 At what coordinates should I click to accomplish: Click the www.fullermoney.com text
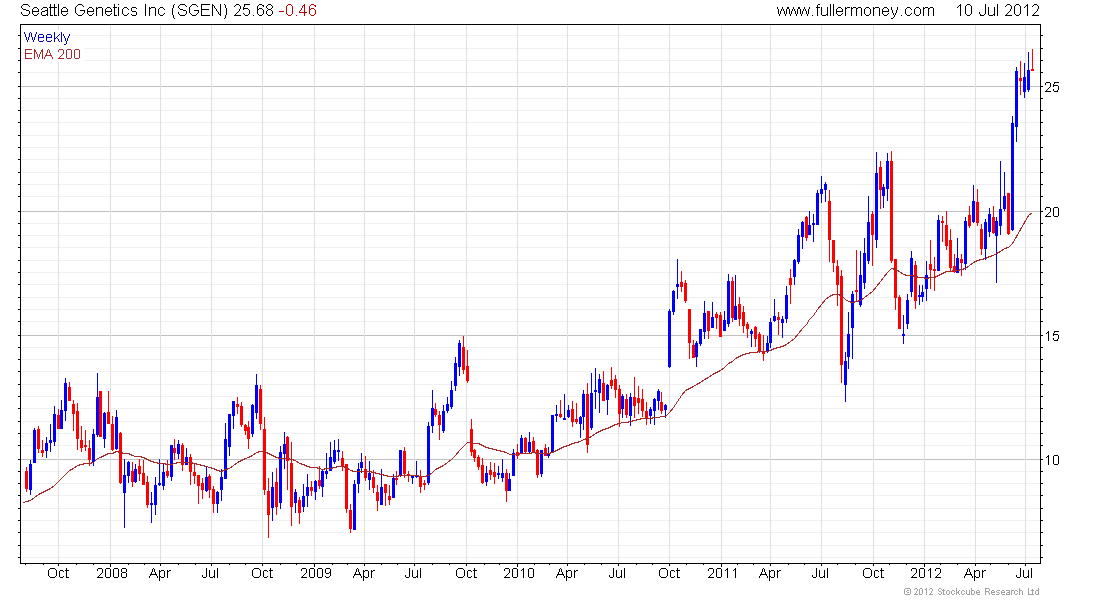click(x=855, y=11)
